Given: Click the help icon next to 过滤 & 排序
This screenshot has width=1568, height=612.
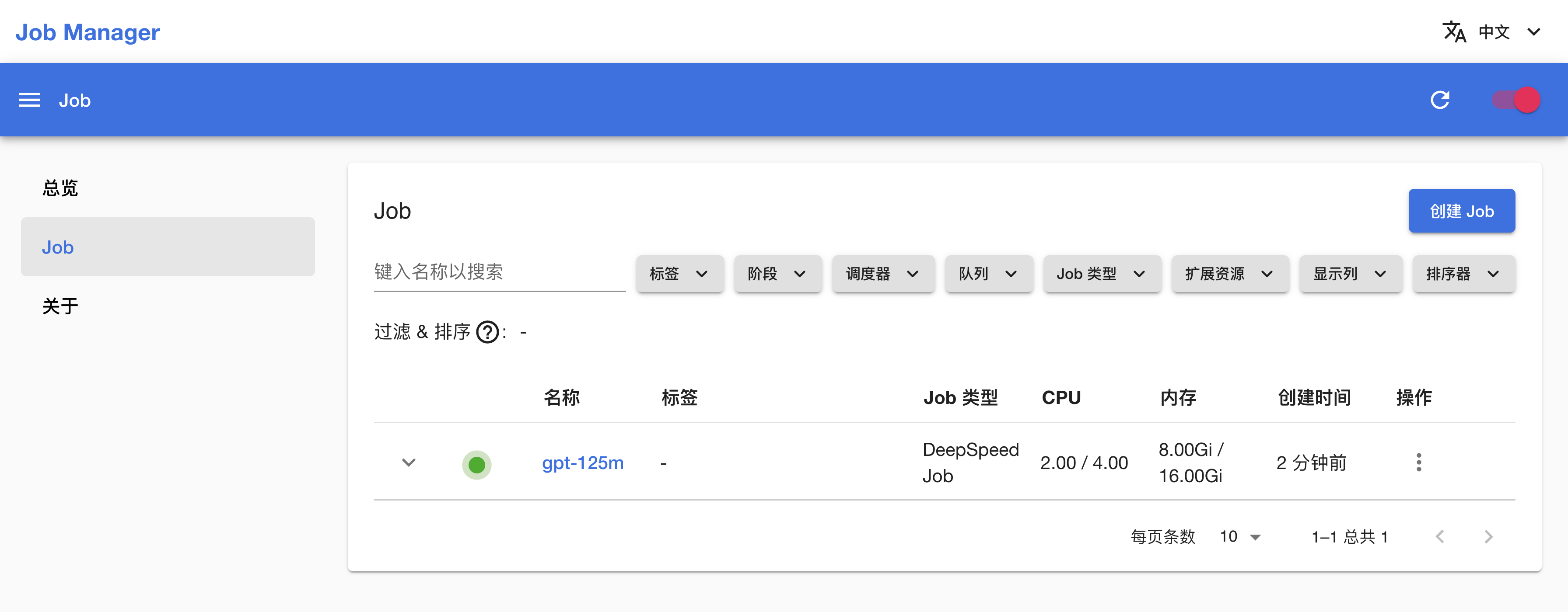Looking at the screenshot, I should click(x=487, y=332).
